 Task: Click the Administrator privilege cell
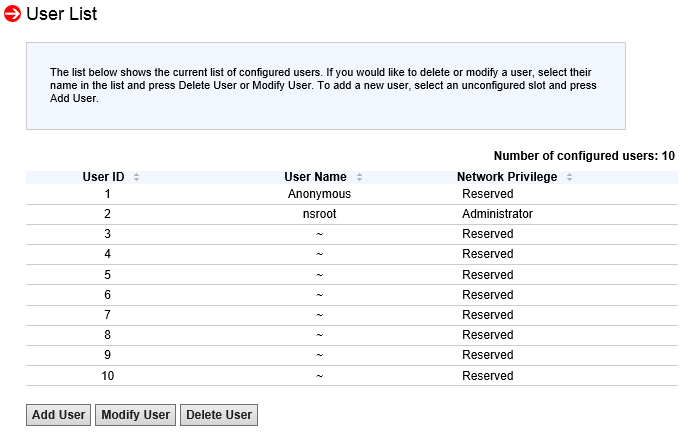[x=497, y=214]
